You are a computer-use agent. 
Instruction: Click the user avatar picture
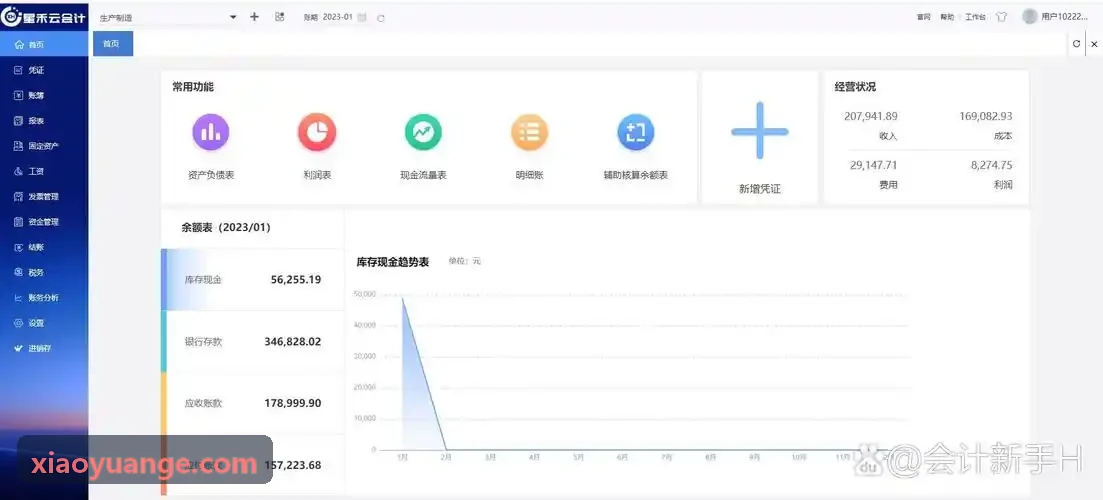(x=1030, y=16)
